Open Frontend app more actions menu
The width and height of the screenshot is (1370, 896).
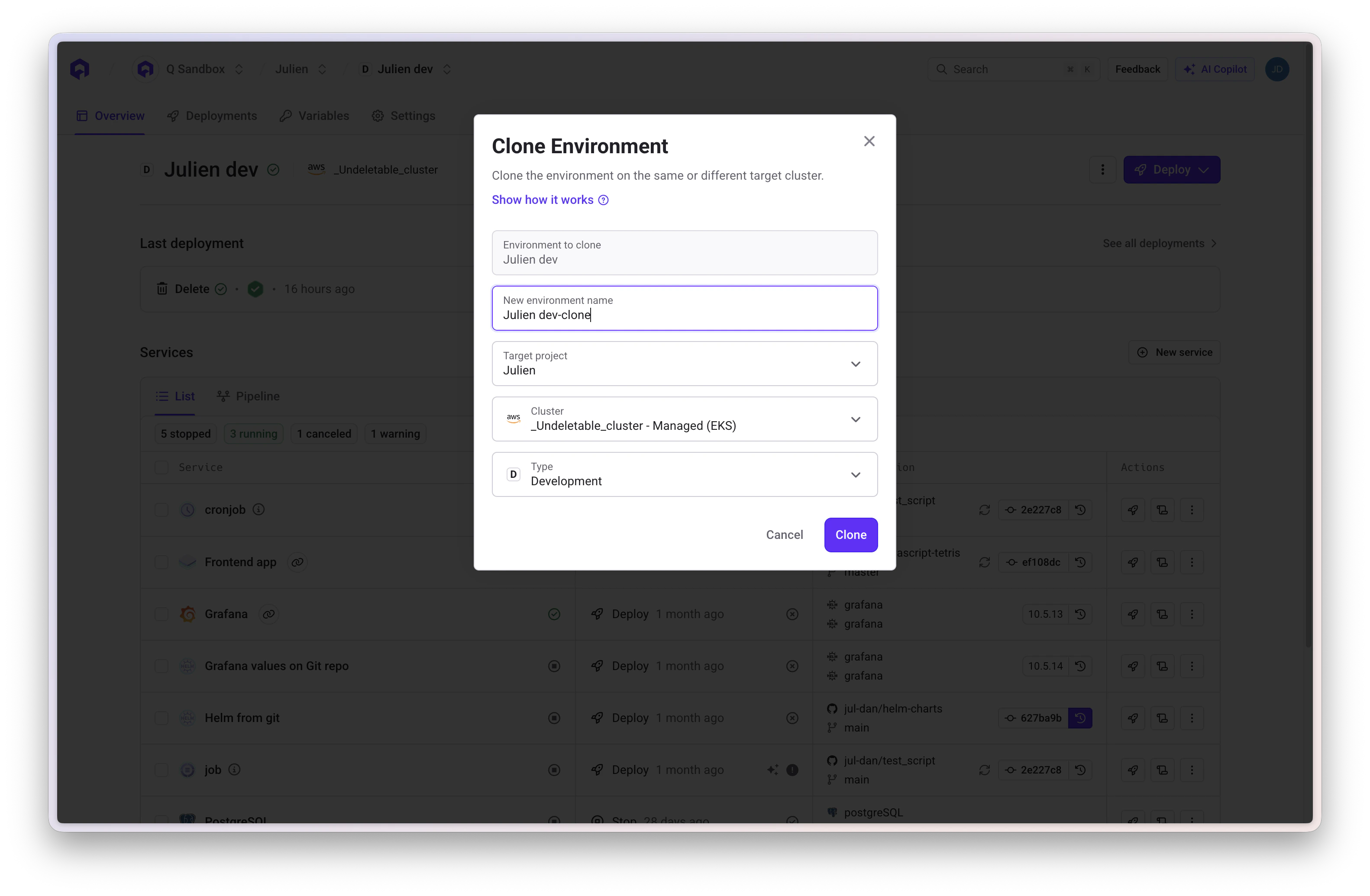(1192, 562)
